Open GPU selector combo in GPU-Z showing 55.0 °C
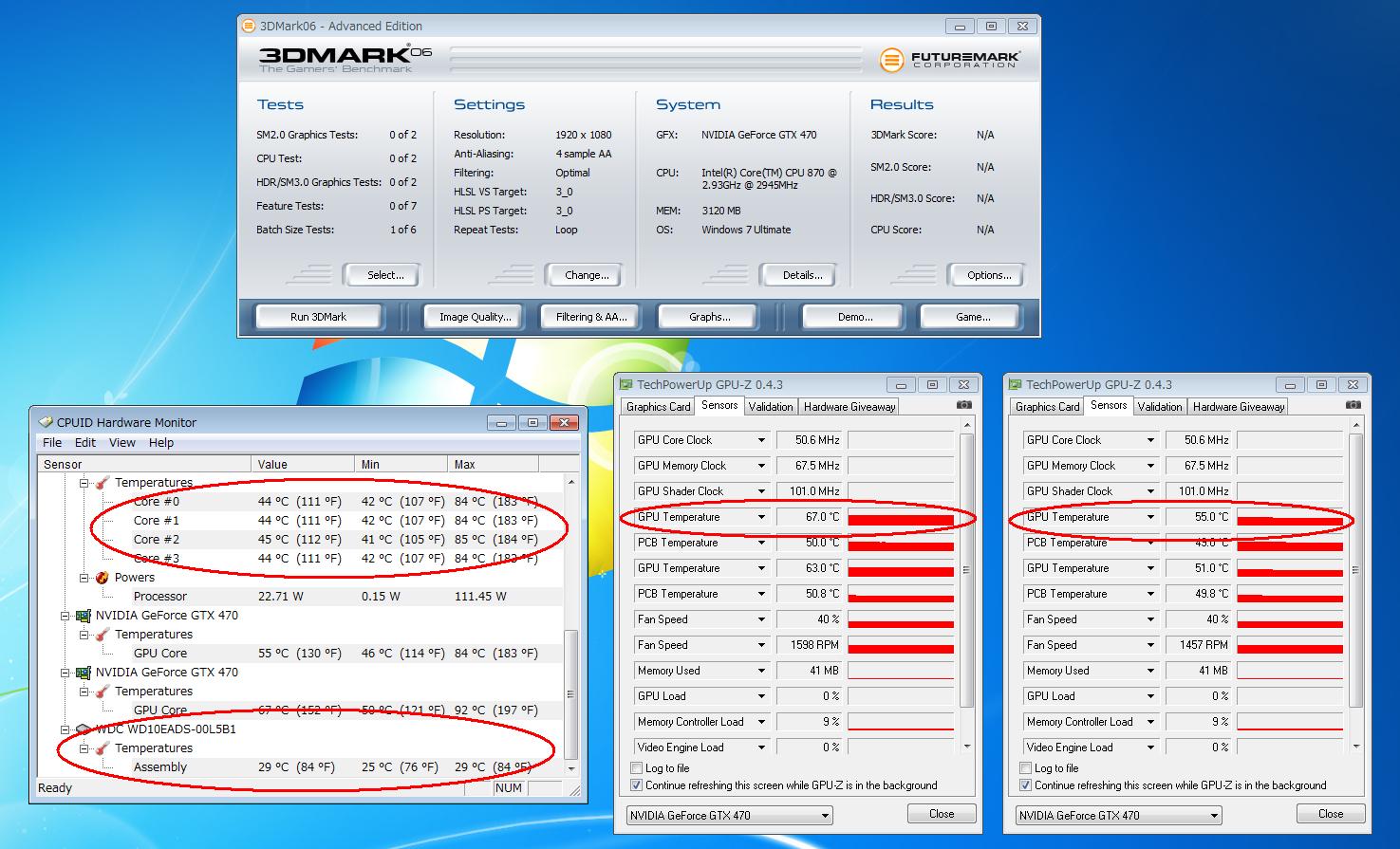The width and height of the screenshot is (1400, 849). click(1118, 815)
